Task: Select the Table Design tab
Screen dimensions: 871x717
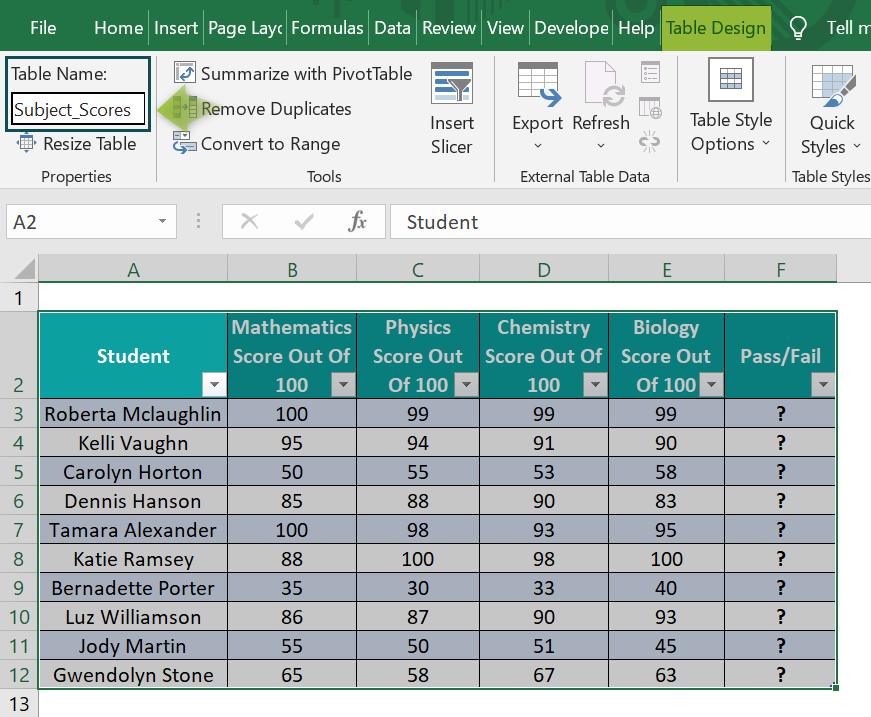Action: pos(715,28)
